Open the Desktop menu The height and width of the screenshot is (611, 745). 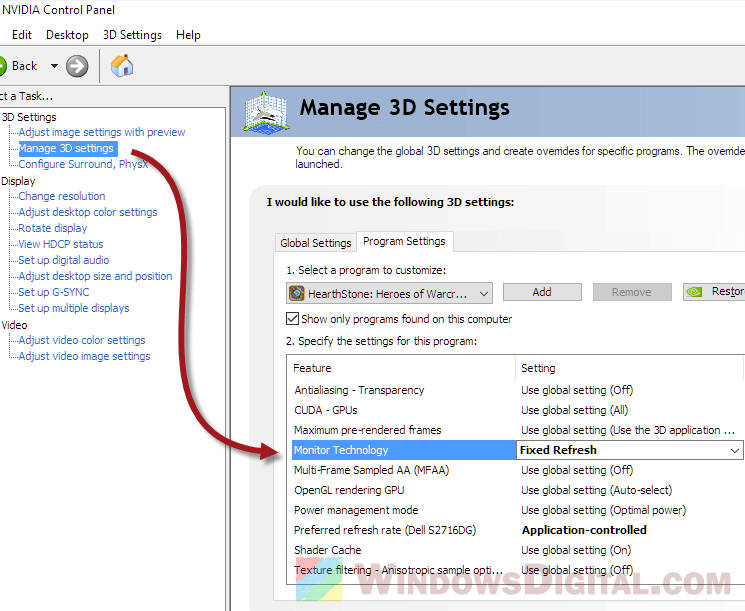click(67, 35)
